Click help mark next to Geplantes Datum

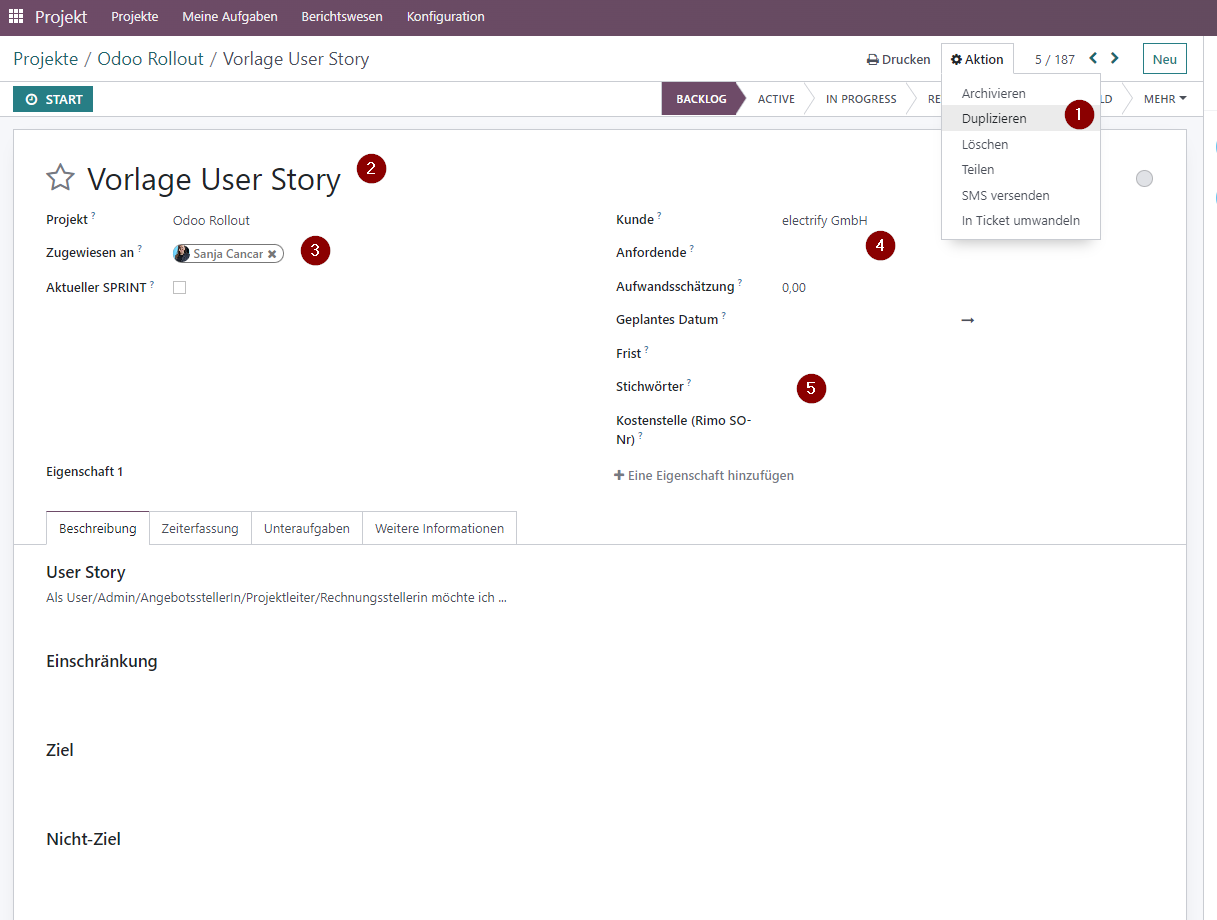[724, 315]
